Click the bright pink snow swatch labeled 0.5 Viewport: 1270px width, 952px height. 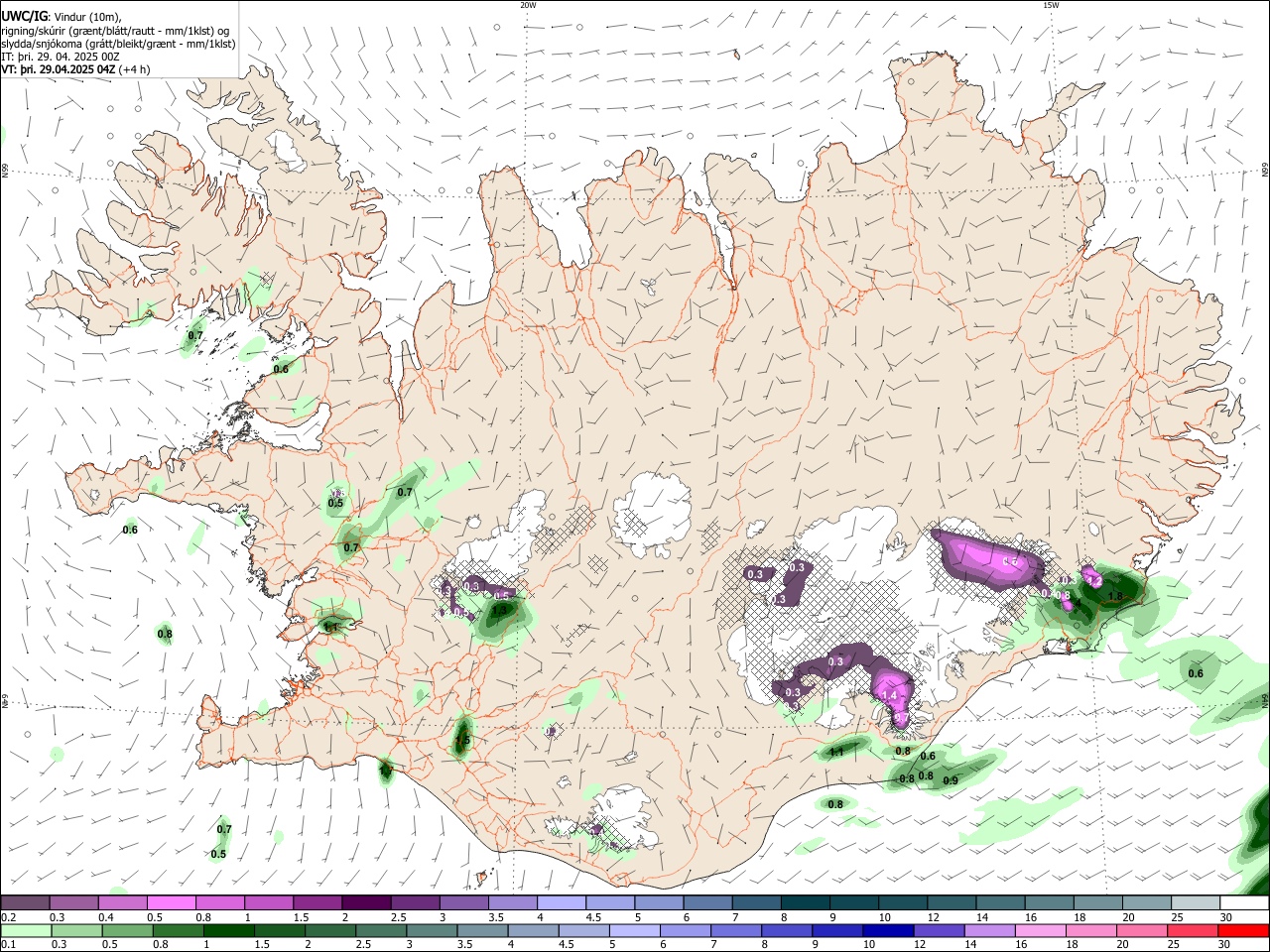click(x=171, y=903)
